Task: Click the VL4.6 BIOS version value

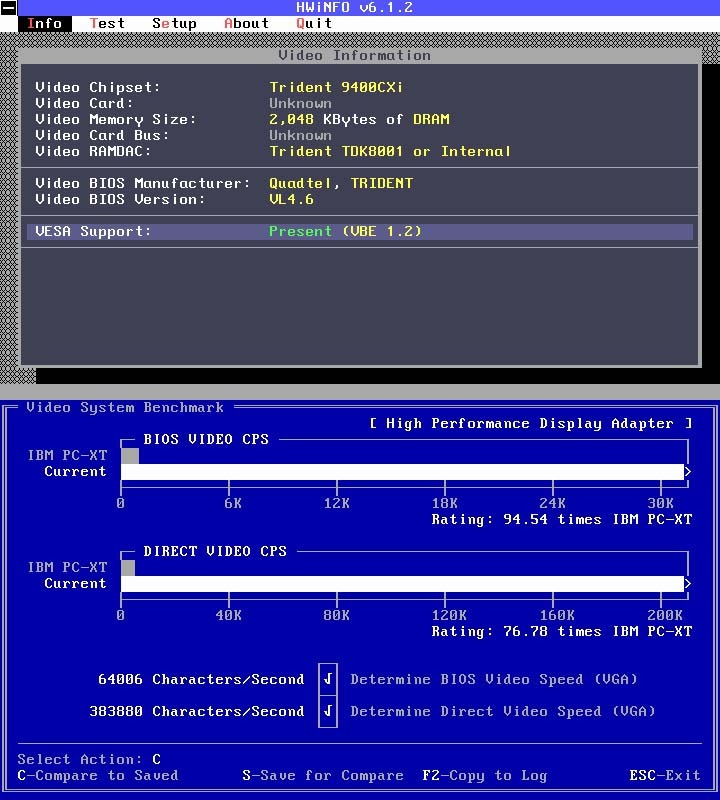Action: point(291,199)
